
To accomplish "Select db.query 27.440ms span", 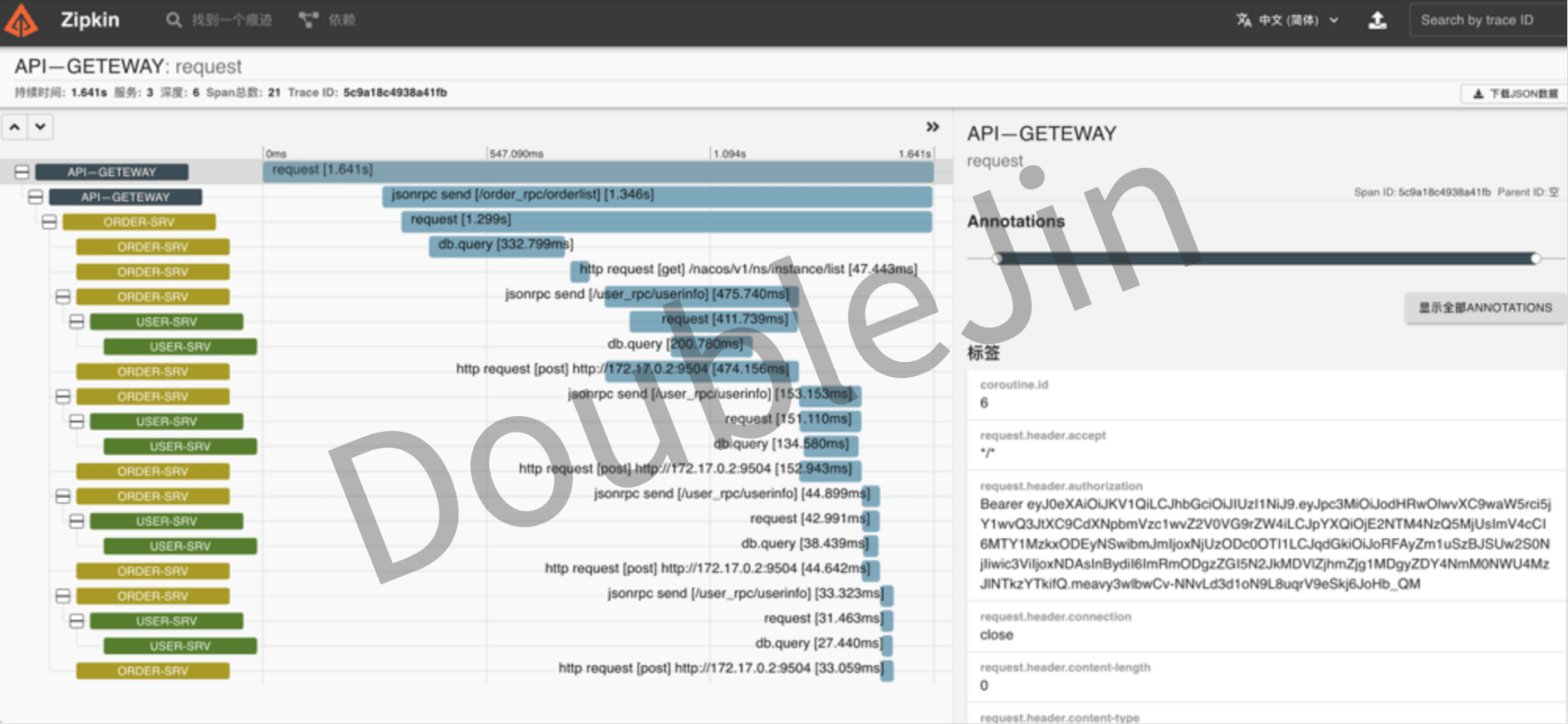I will 887,645.
